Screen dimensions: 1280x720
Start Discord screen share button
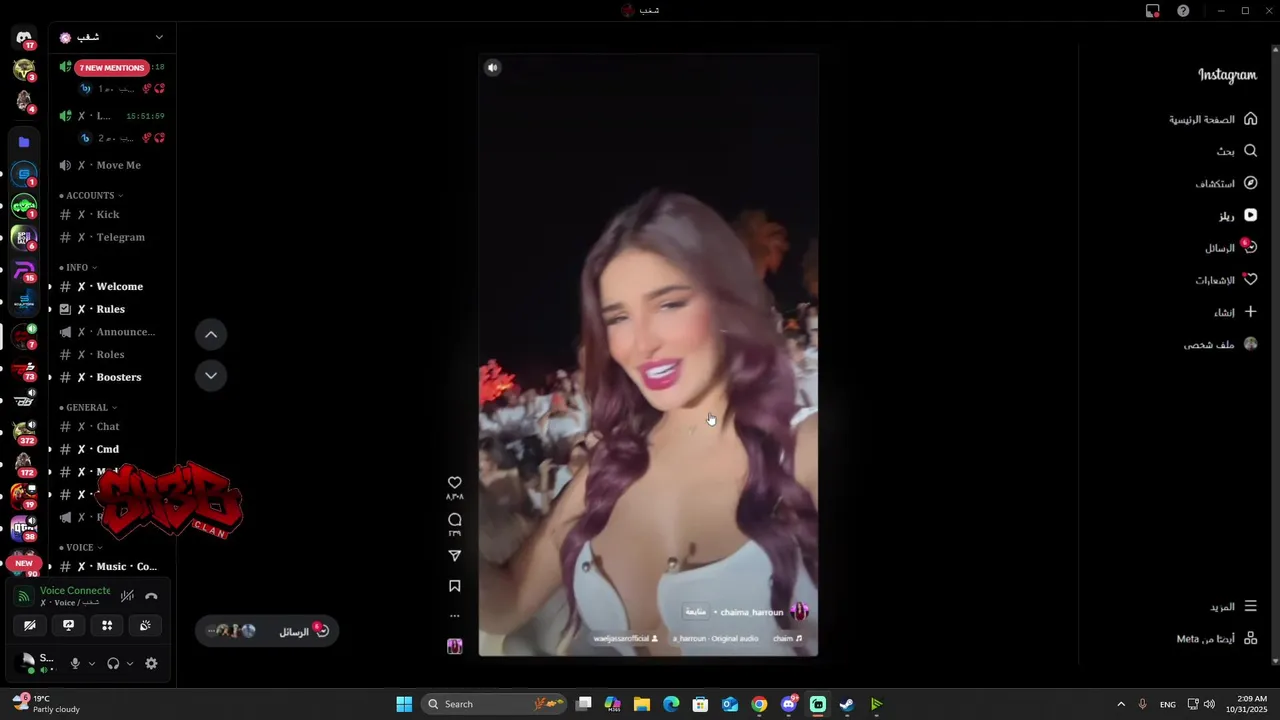(68, 626)
